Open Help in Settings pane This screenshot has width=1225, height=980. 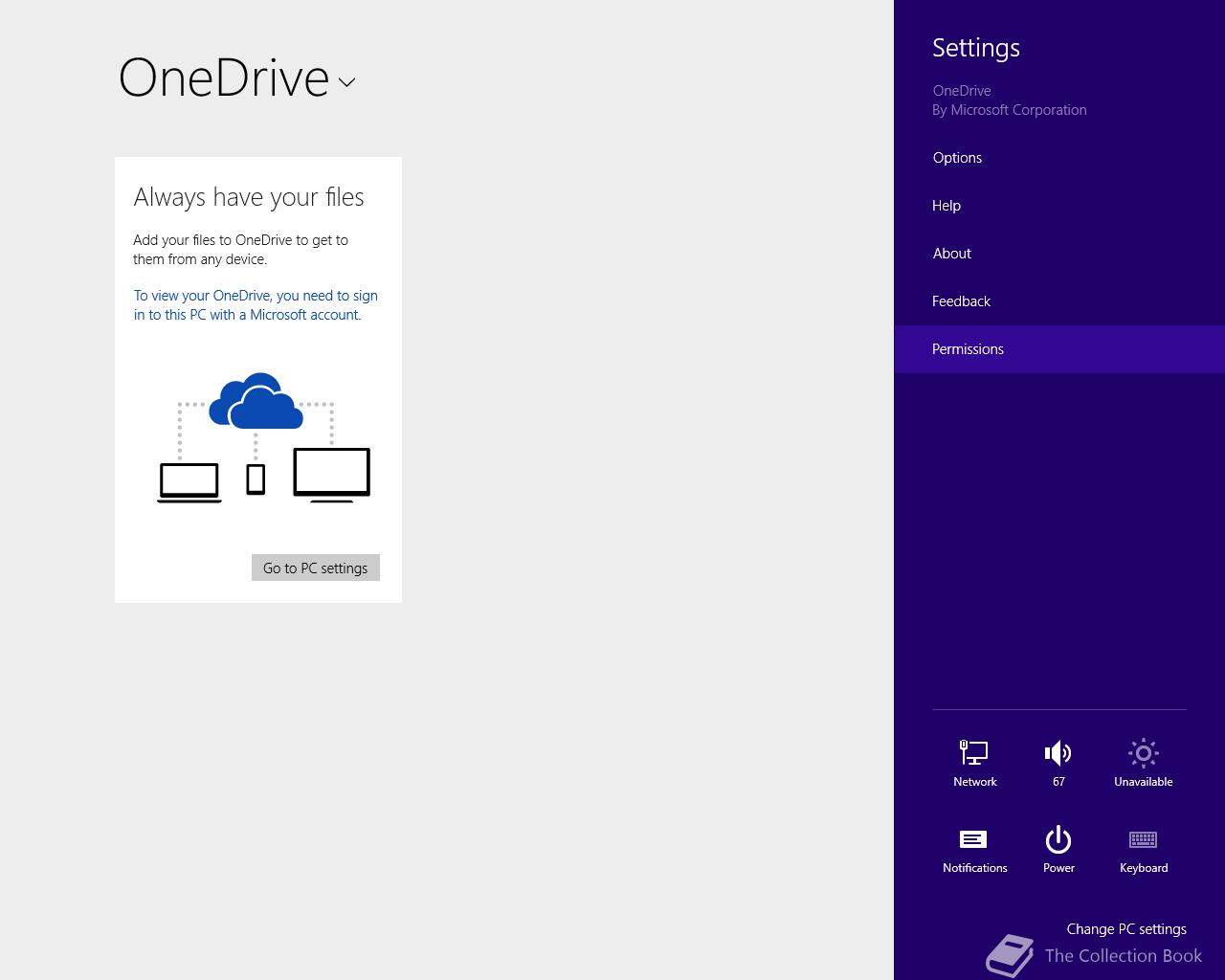pyautogui.click(x=1059, y=206)
